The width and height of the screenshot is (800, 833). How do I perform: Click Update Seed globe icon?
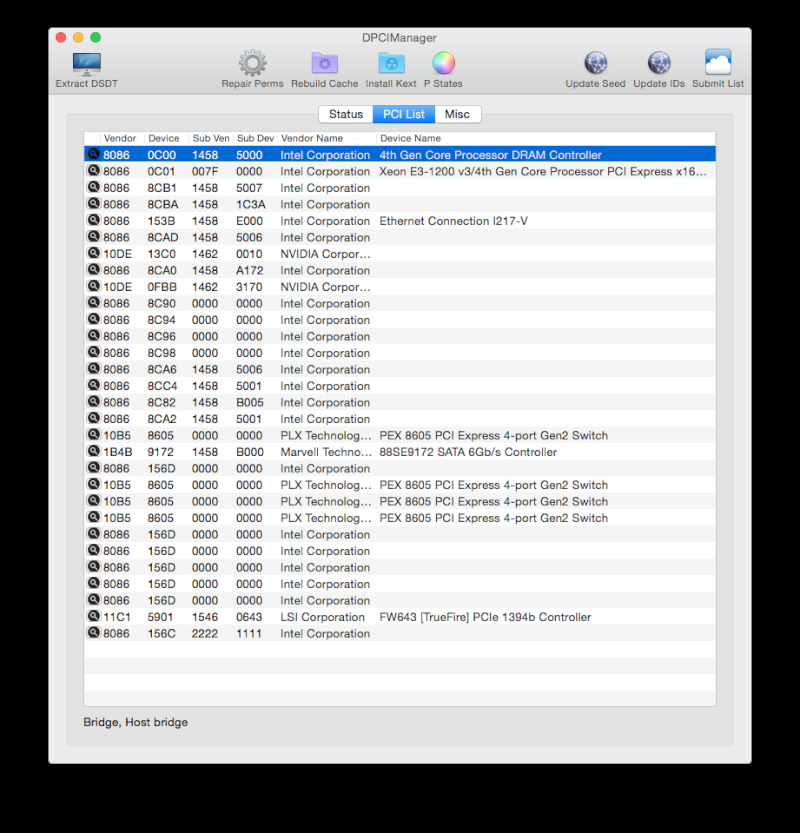click(595, 63)
